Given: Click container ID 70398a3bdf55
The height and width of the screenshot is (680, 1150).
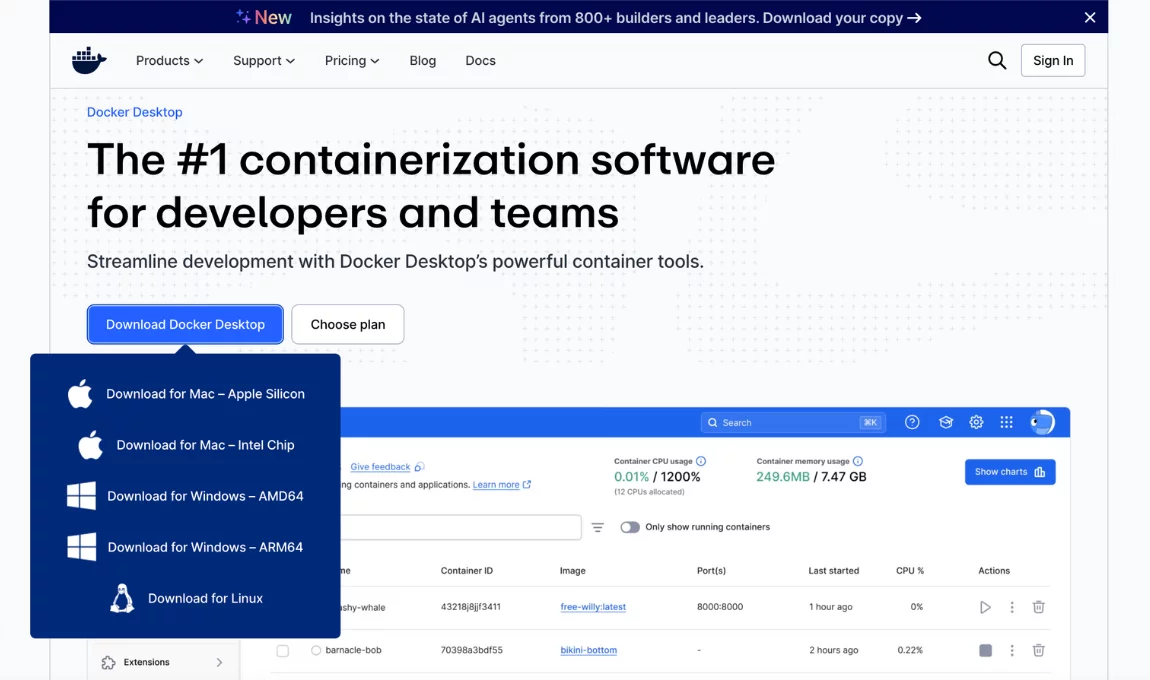Looking at the screenshot, I should [x=472, y=651].
